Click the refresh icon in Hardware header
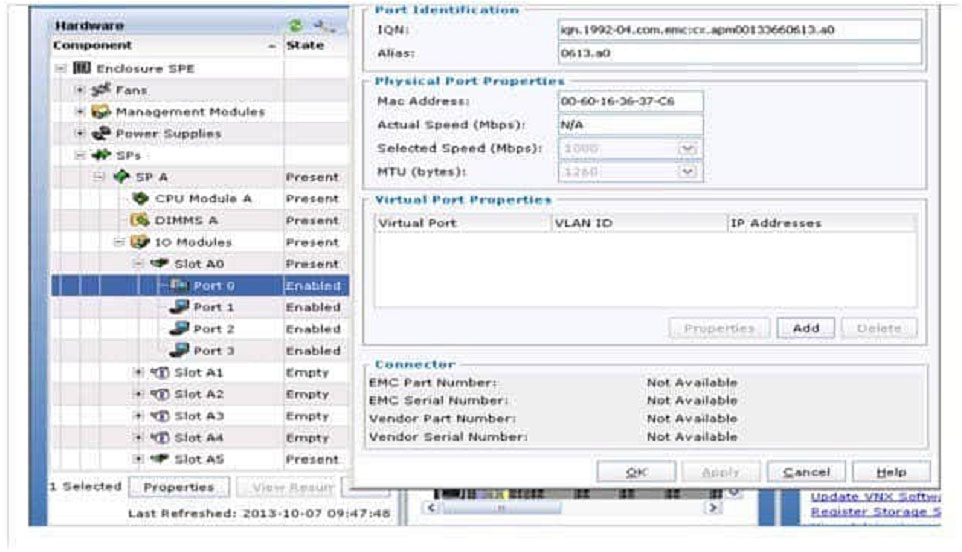 (x=296, y=24)
